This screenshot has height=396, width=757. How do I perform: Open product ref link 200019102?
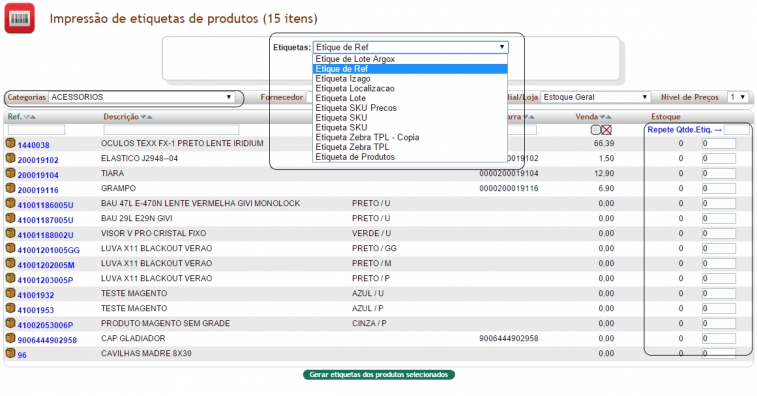point(38,160)
